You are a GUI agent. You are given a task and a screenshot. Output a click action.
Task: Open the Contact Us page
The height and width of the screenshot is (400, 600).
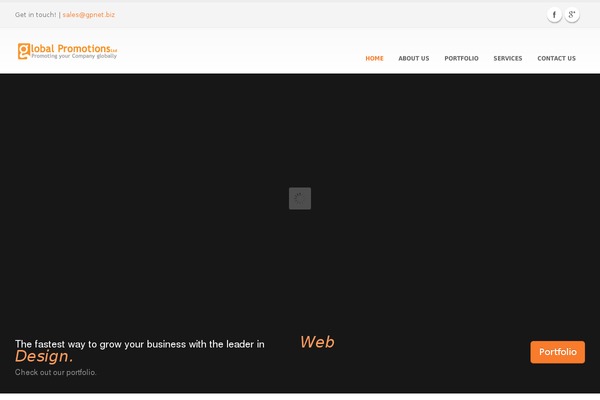[x=556, y=59]
